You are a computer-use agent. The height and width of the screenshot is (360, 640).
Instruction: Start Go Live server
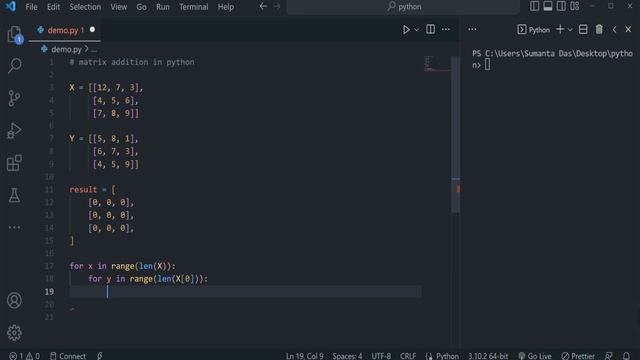click(535, 356)
